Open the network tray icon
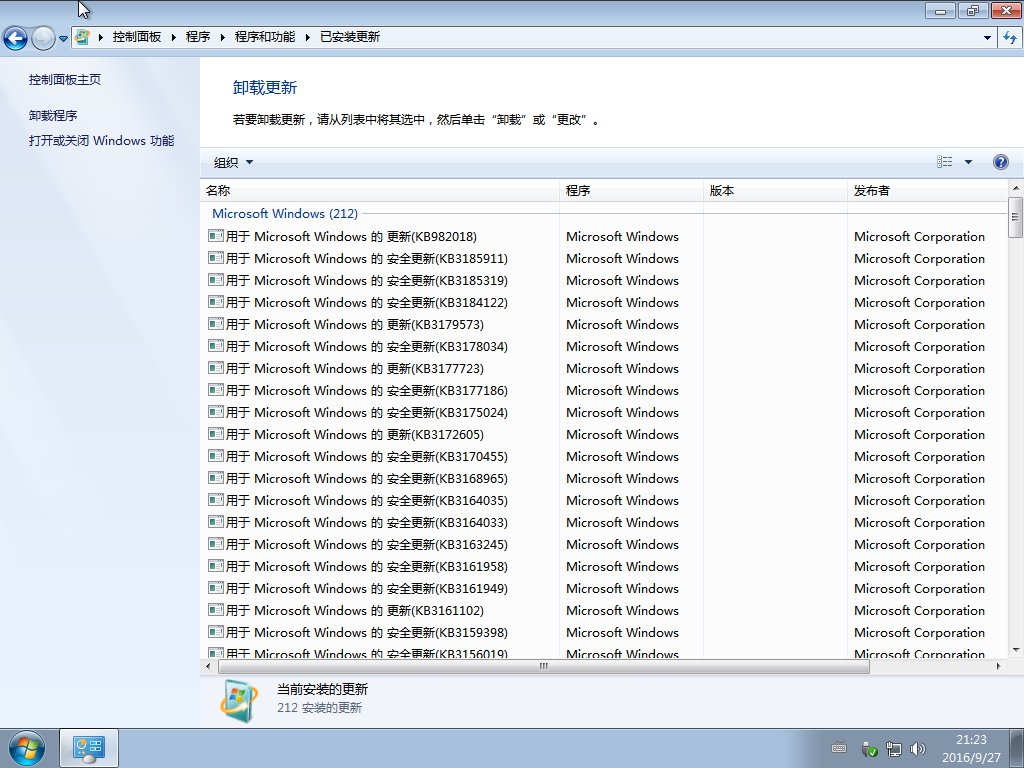 893,749
